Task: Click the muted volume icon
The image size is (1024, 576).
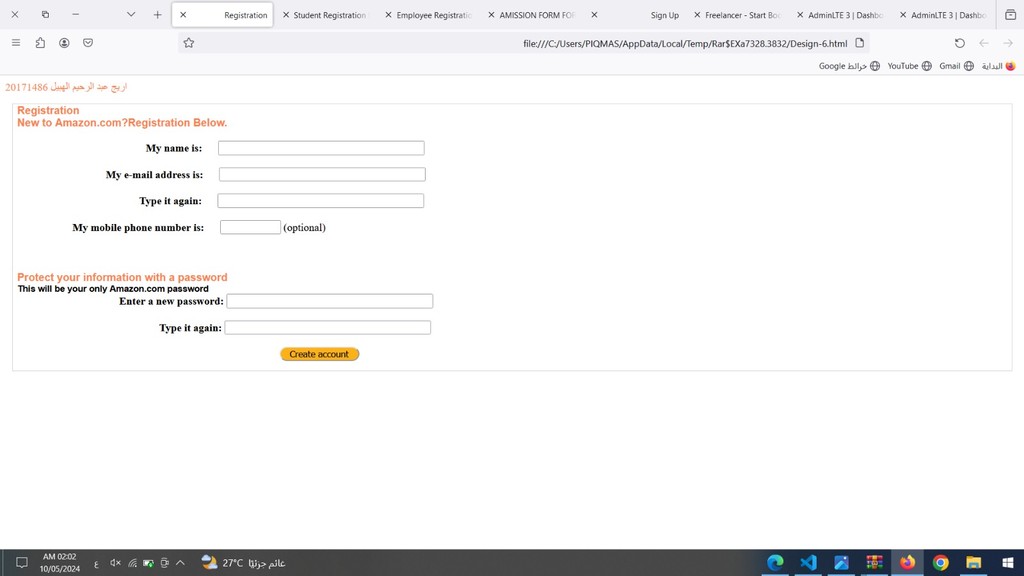Action: (x=115, y=562)
